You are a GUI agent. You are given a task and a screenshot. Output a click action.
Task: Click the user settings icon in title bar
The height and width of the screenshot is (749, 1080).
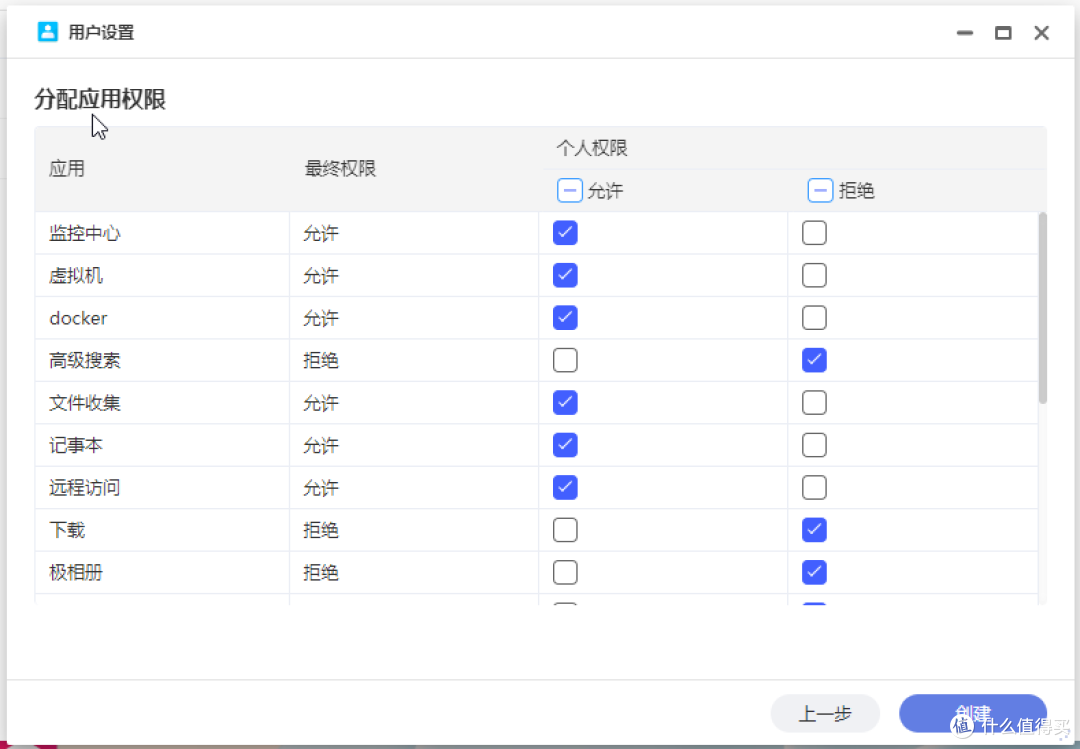click(47, 32)
